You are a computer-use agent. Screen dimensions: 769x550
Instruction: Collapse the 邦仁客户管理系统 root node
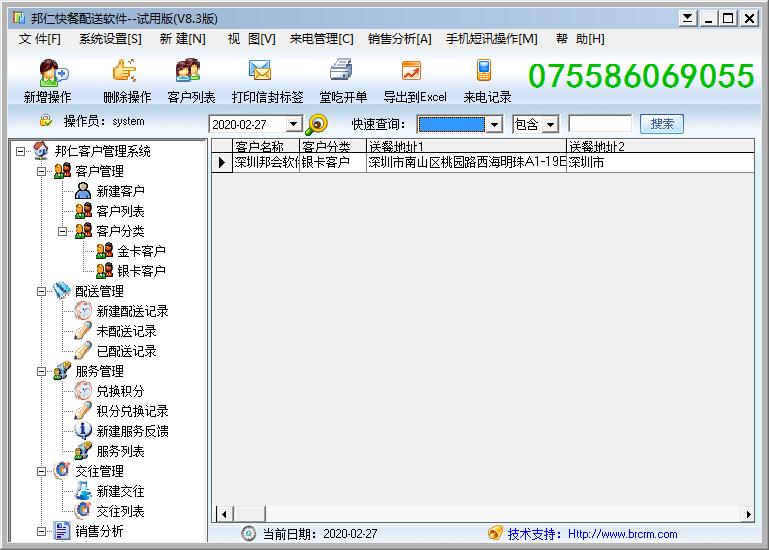tap(21, 151)
